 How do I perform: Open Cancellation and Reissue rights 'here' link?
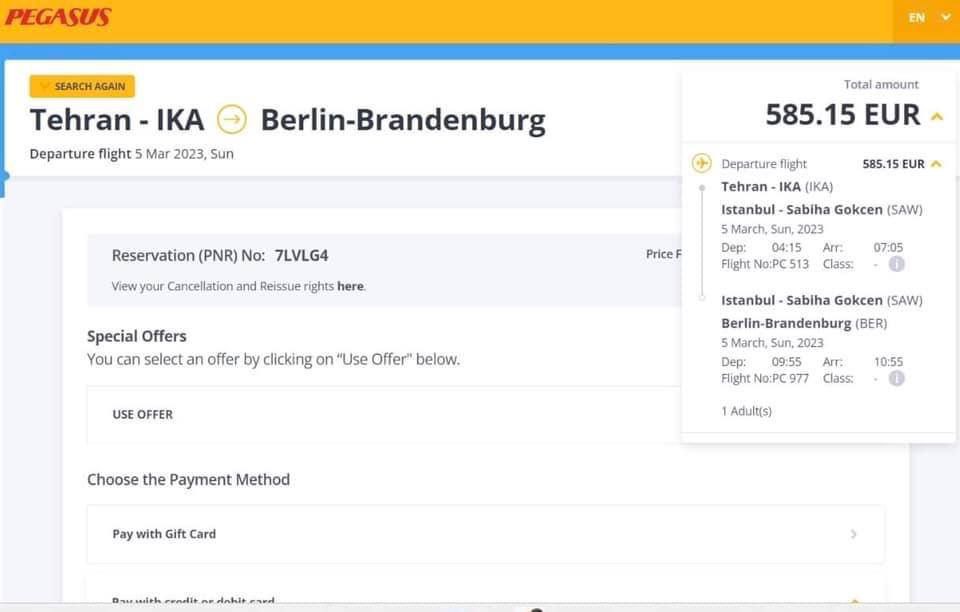[x=350, y=286]
